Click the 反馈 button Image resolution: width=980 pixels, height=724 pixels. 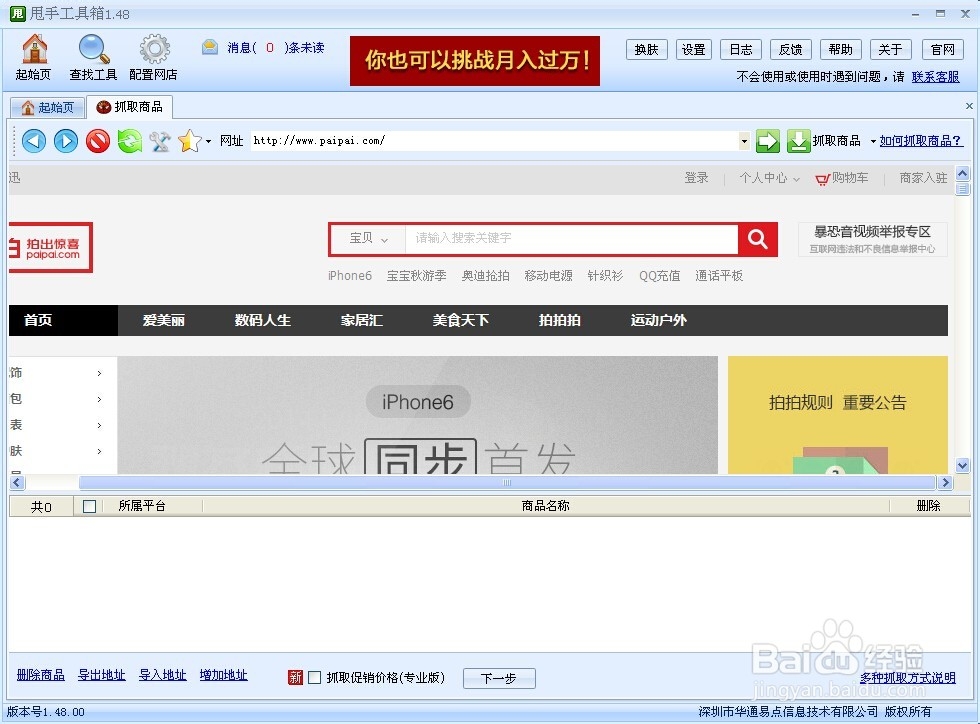point(791,49)
